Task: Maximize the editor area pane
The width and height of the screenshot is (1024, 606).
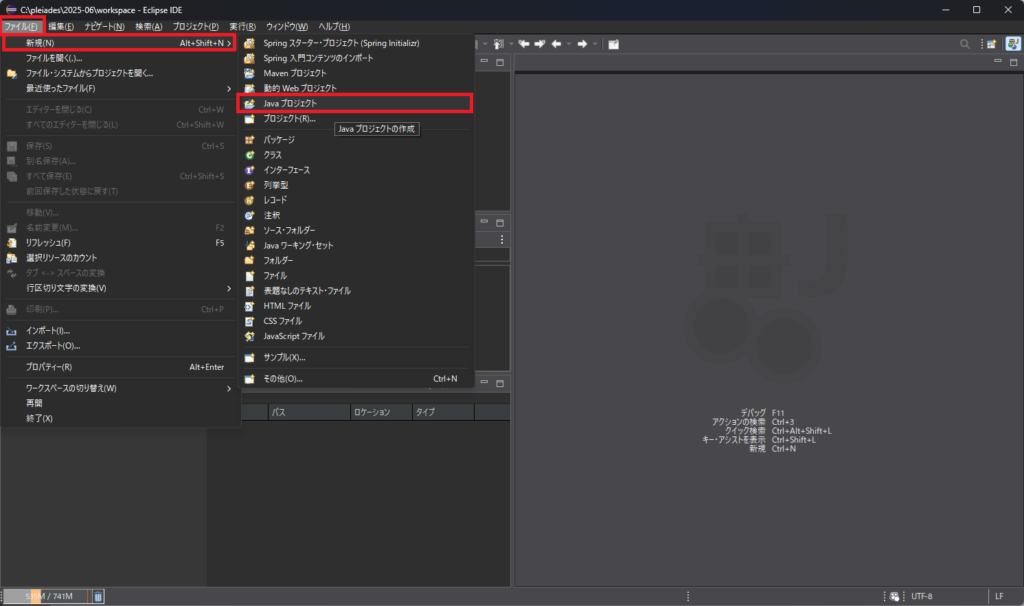Action: click(x=1013, y=62)
